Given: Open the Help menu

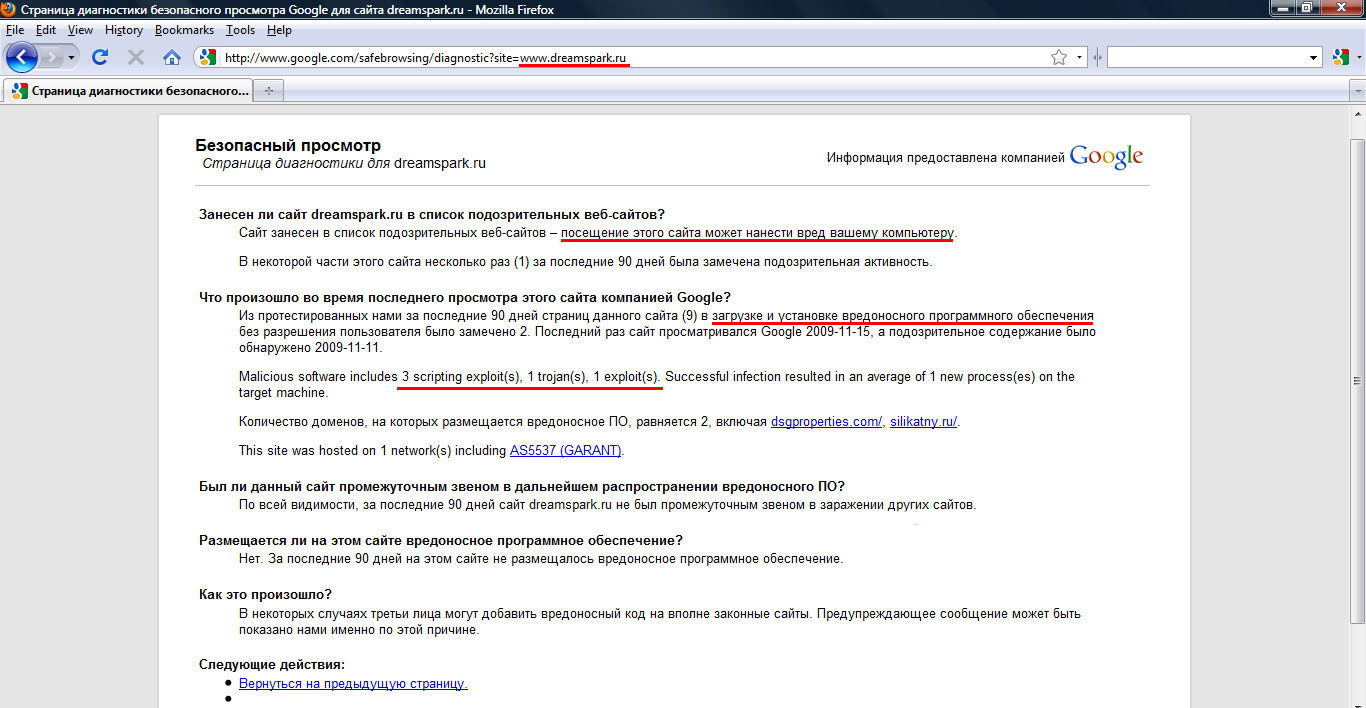Looking at the screenshot, I should pos(279,30).
